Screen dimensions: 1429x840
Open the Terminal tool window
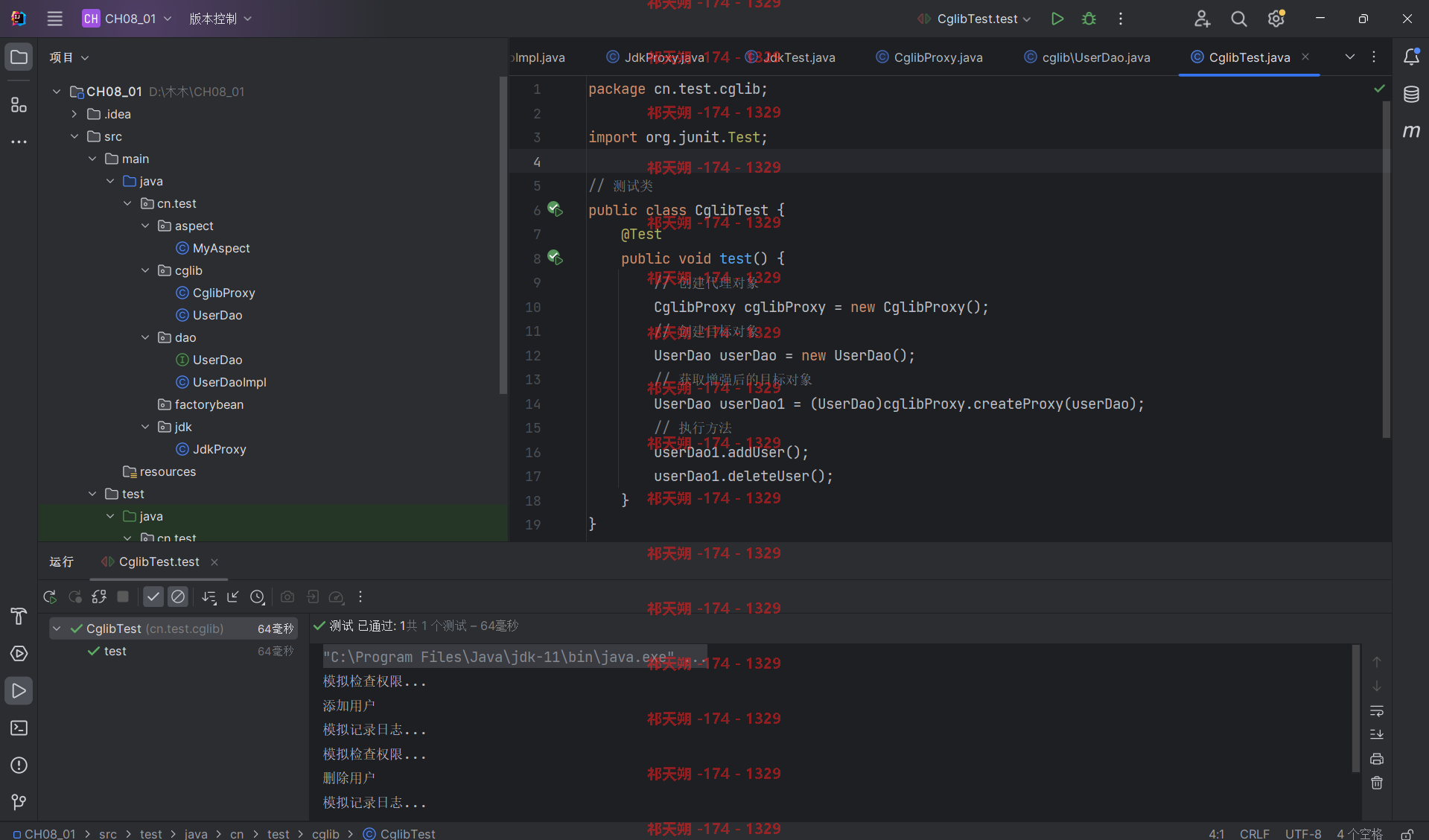(19, 728)
